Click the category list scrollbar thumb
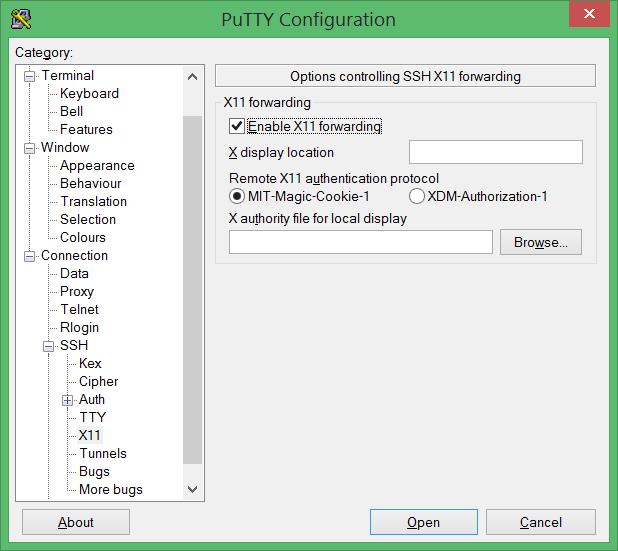This screenshot has height=551, width=618. [192, 290]
